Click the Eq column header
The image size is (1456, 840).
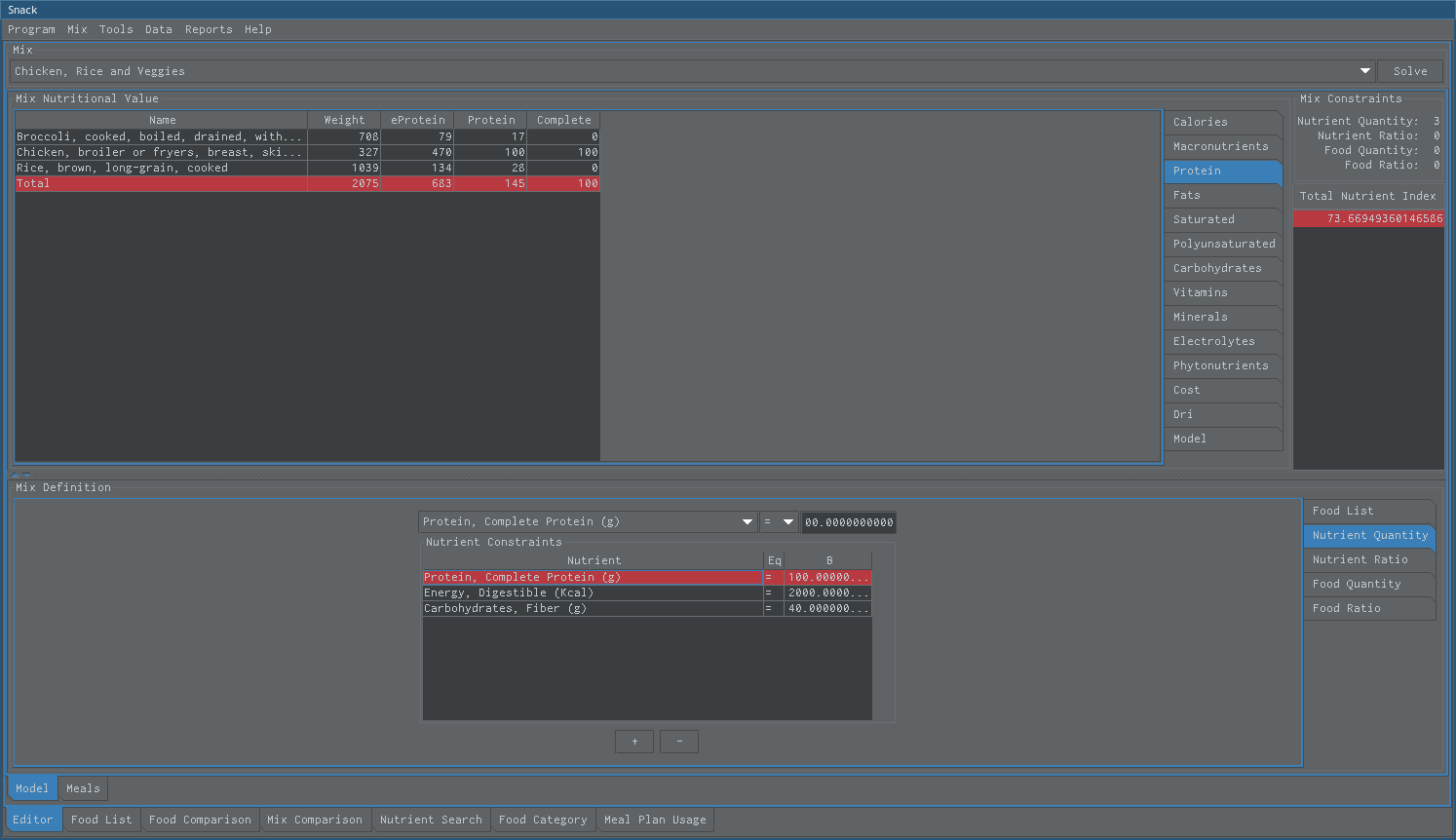pos(774,560)
